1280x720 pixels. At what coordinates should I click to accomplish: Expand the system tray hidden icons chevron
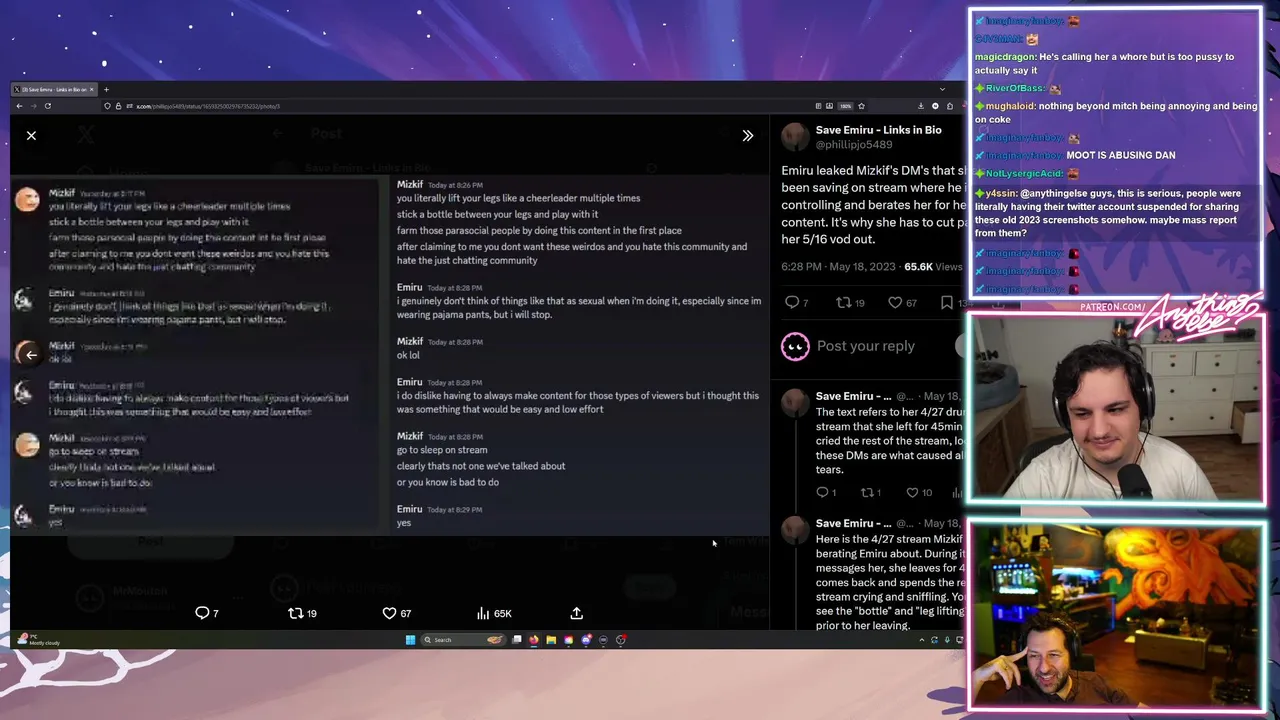click(x=921, y=640)
